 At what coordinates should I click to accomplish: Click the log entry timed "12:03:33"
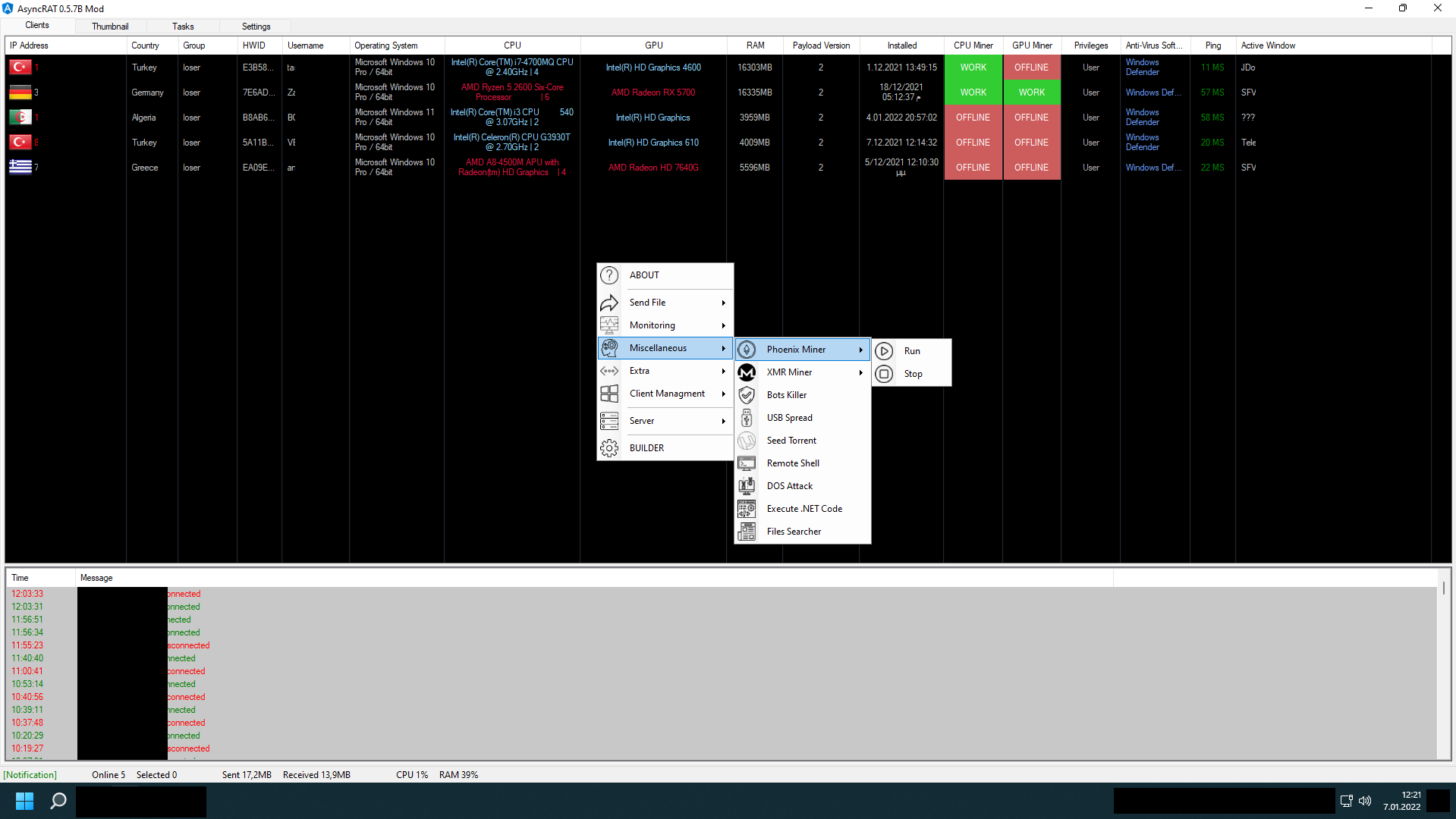pyautogui.click(x=721, y=594)
